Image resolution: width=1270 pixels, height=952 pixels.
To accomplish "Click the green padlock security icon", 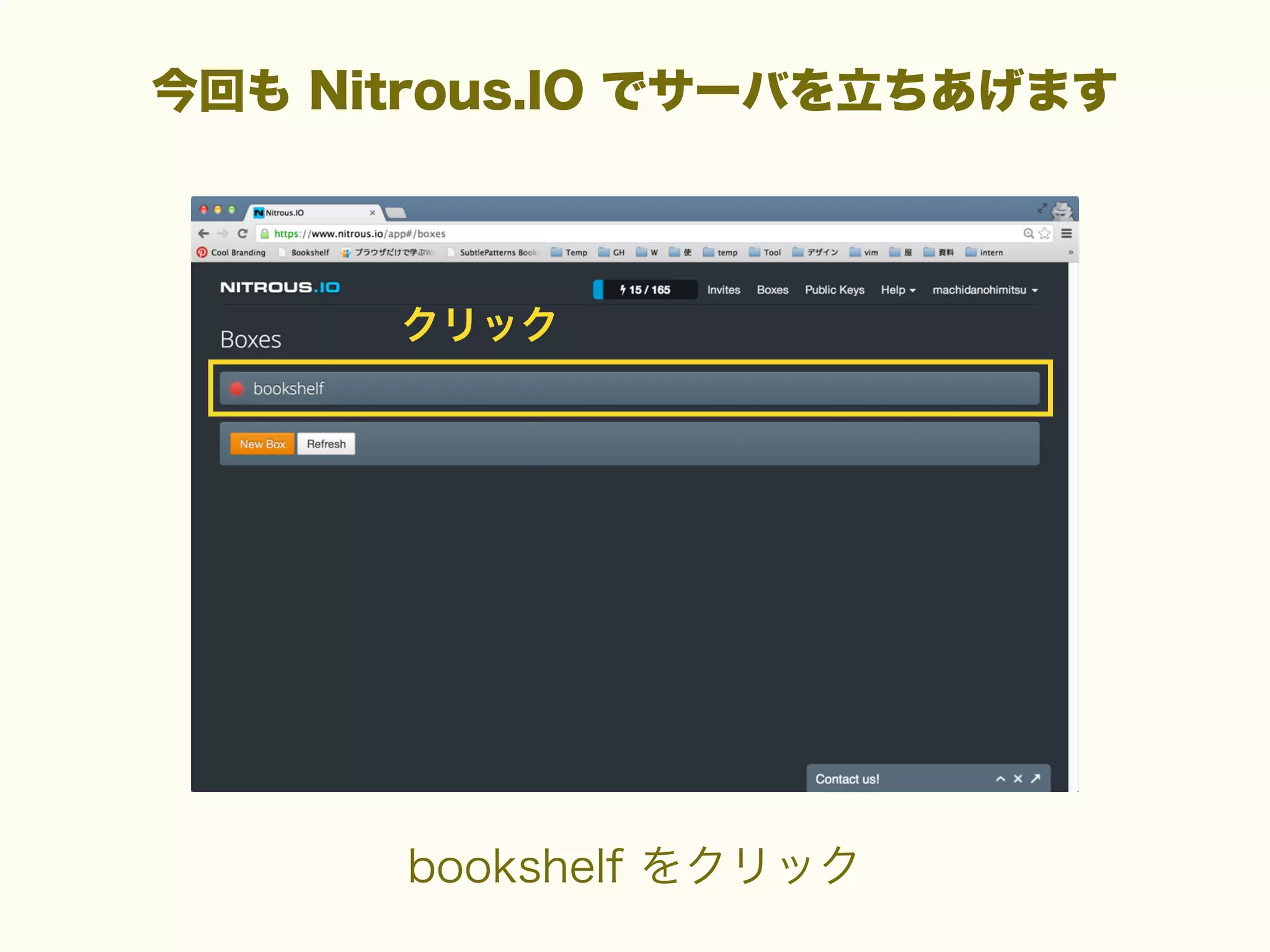I will tap(265, 234).
